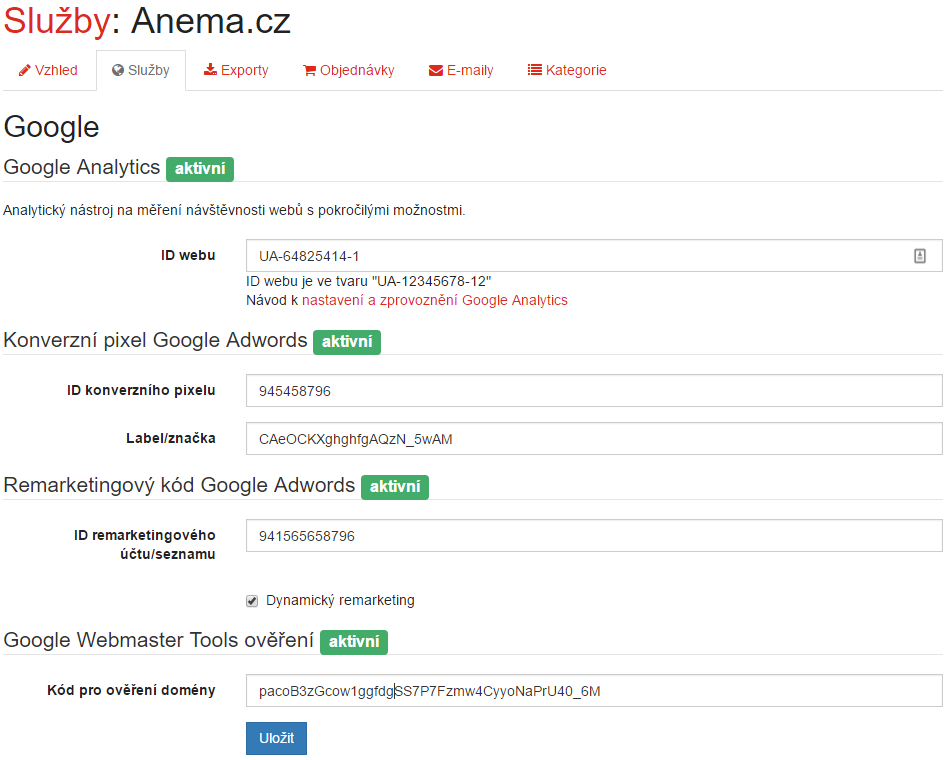Click the envelope icon for E-maily

[x=435, y=70]
